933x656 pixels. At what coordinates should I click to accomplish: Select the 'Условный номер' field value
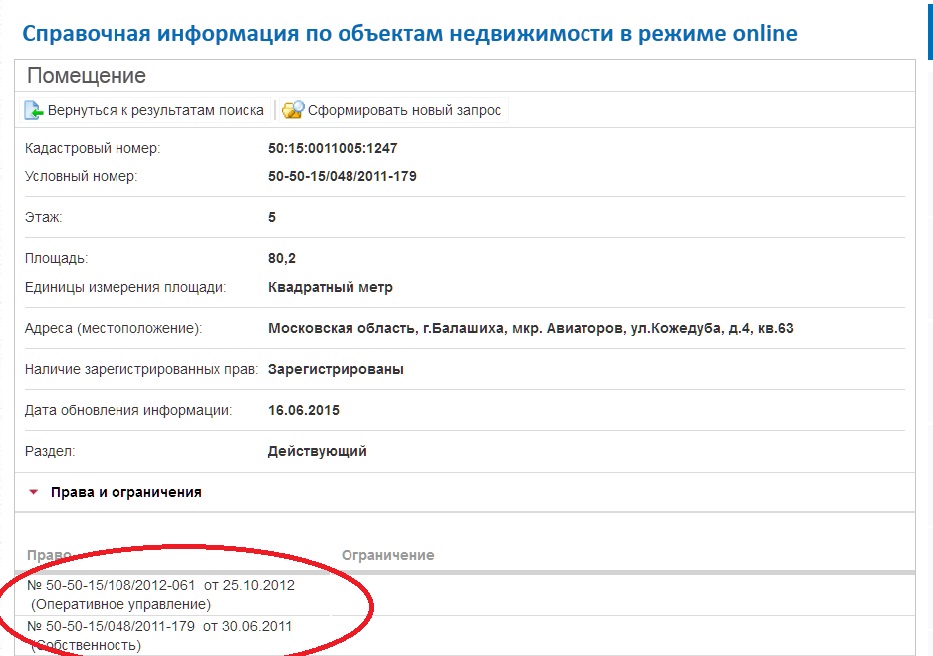342,177
